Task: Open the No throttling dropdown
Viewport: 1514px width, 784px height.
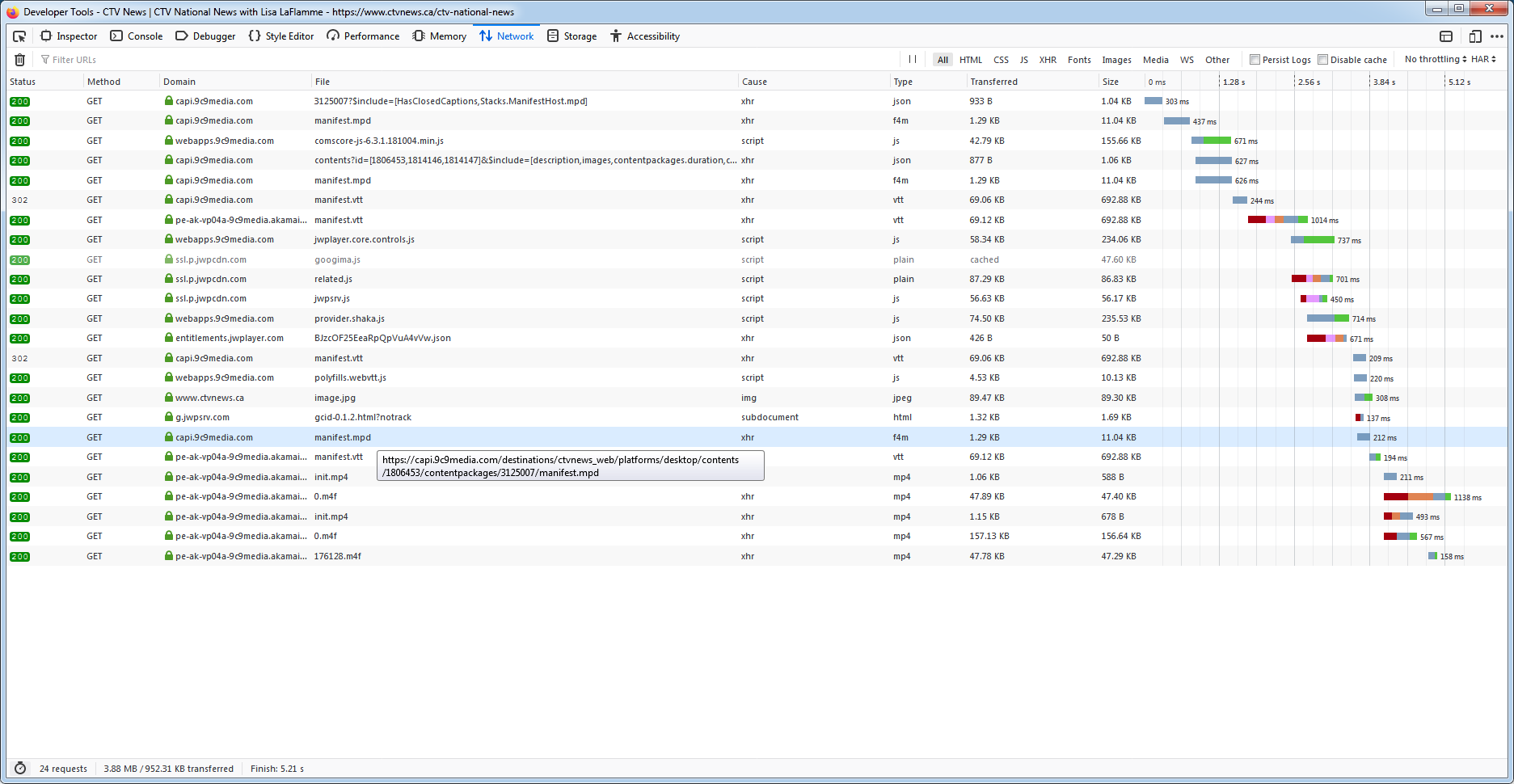Action: click(x=1436, y=59)
